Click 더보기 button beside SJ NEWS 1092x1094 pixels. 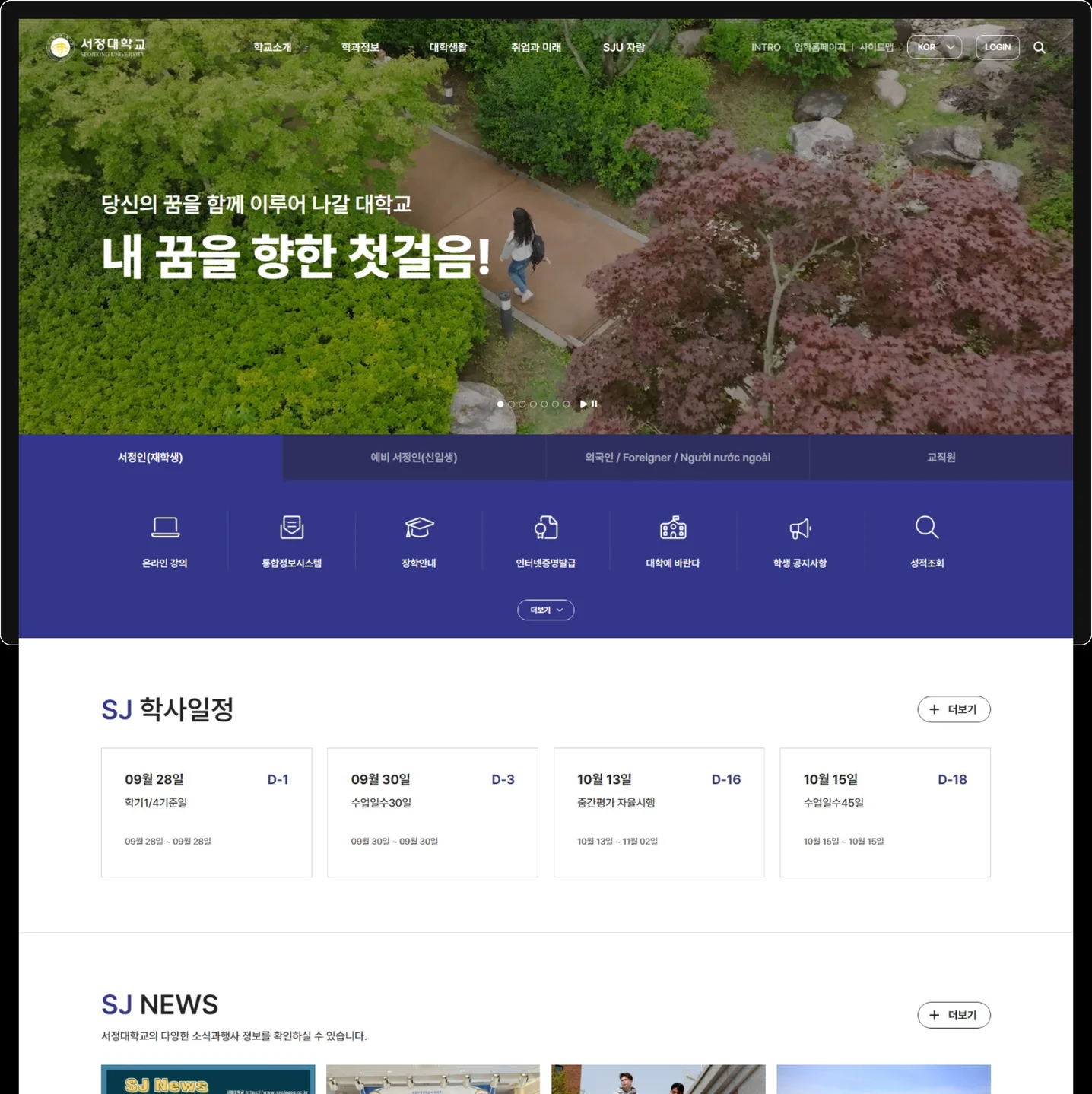[x=954, y=1015]
